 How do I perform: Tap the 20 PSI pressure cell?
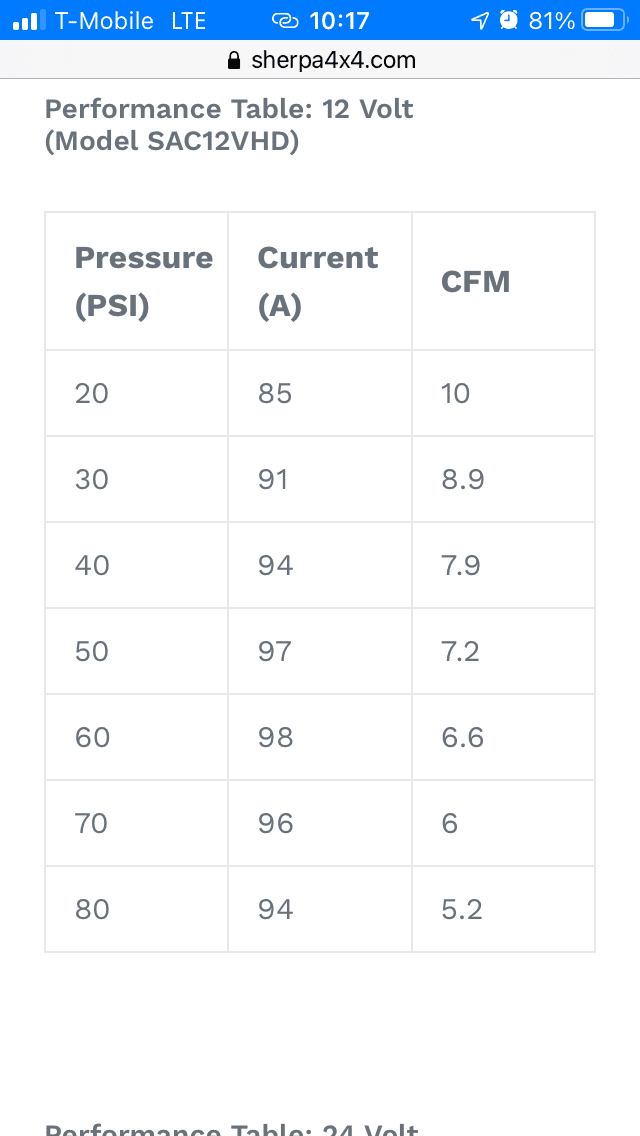[x=136, y=393]
